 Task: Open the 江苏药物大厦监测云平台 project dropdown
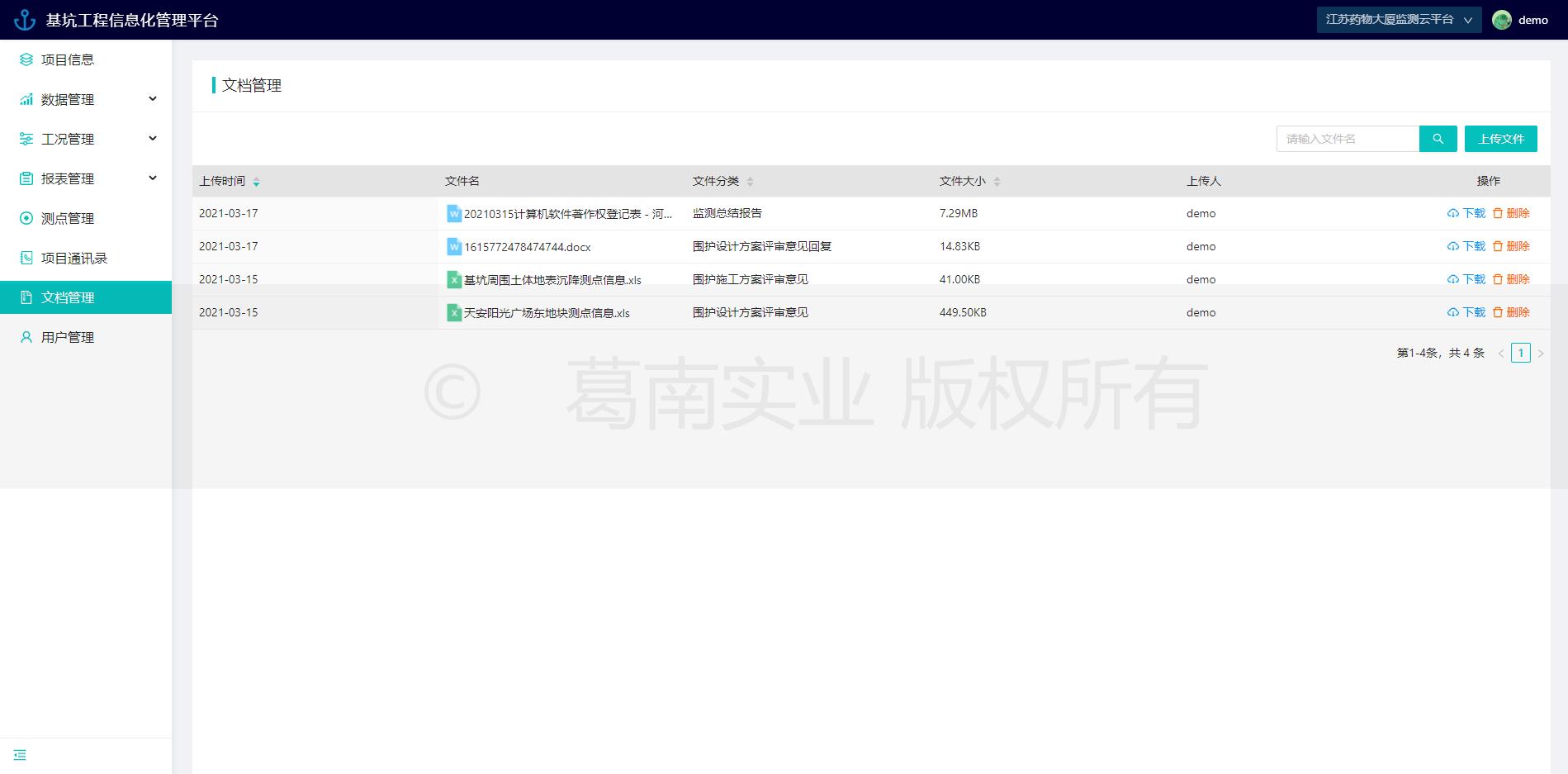point(1399,20)
